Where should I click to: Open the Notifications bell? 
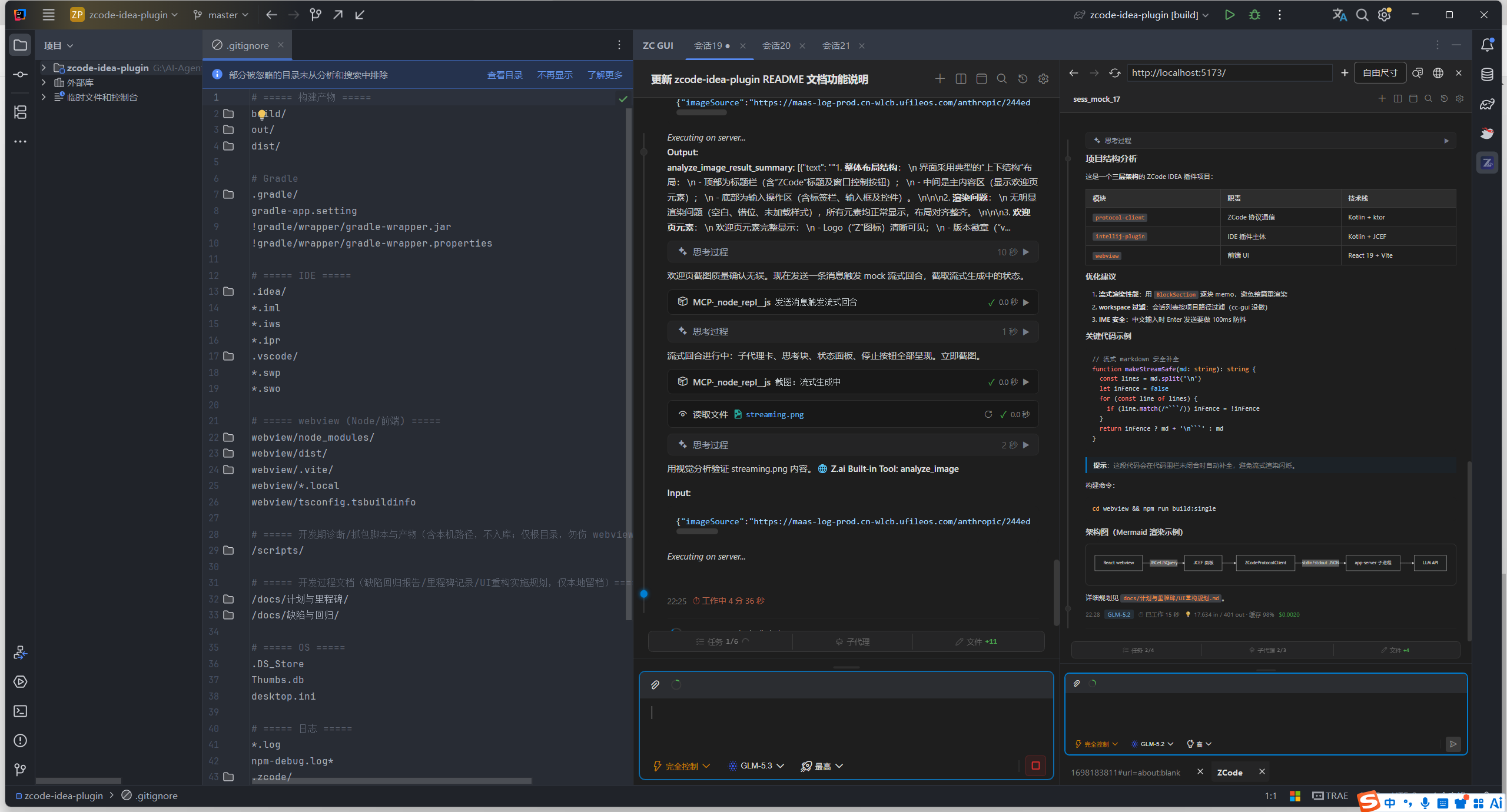1488,45
